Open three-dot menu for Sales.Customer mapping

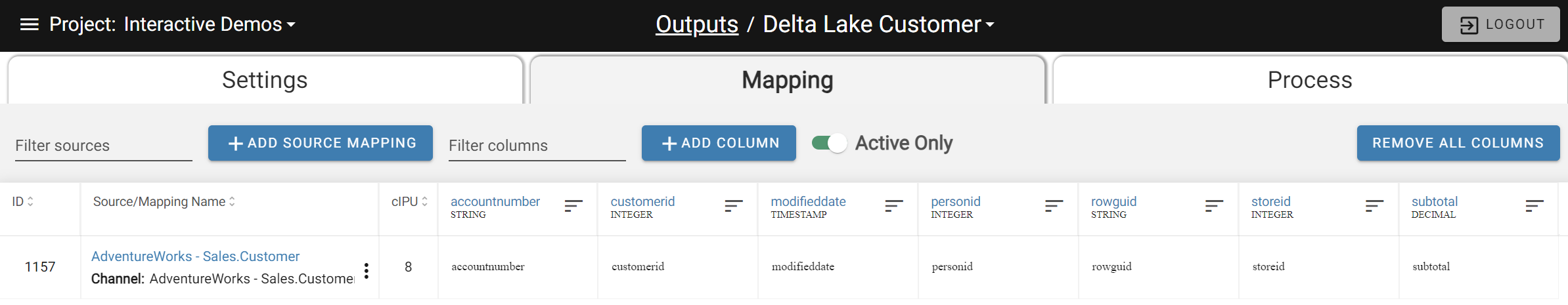[x=367, y=271]
